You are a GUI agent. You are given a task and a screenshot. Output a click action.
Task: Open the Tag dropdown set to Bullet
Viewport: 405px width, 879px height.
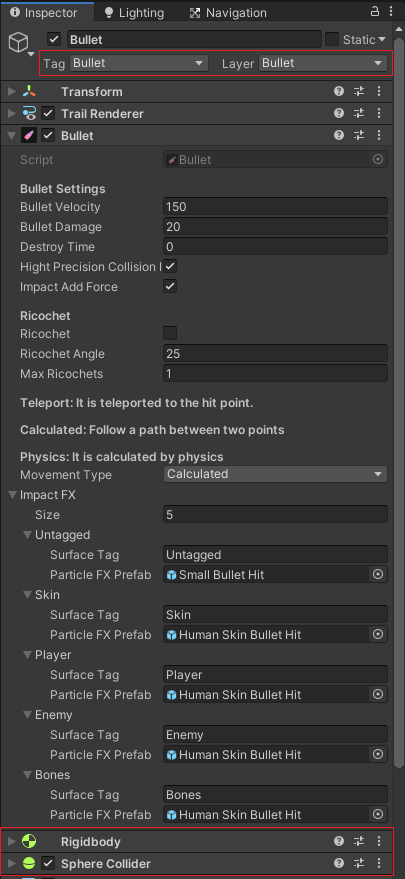click(139, 63)
